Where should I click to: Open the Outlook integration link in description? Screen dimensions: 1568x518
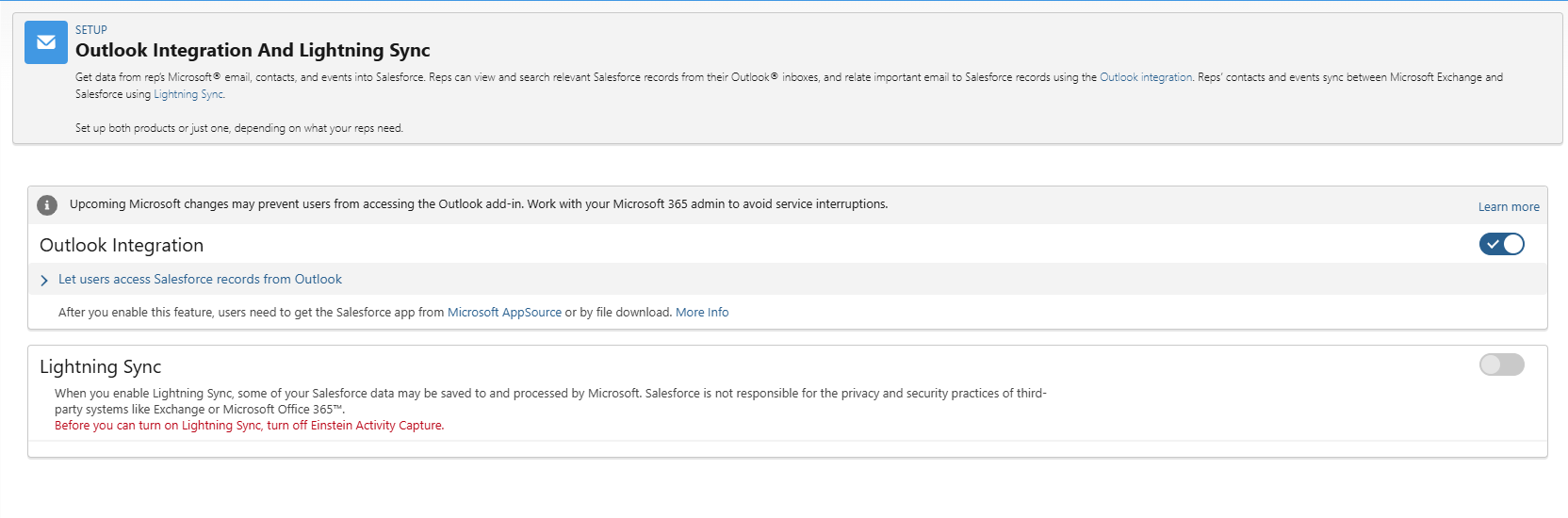click(1146, 77)
